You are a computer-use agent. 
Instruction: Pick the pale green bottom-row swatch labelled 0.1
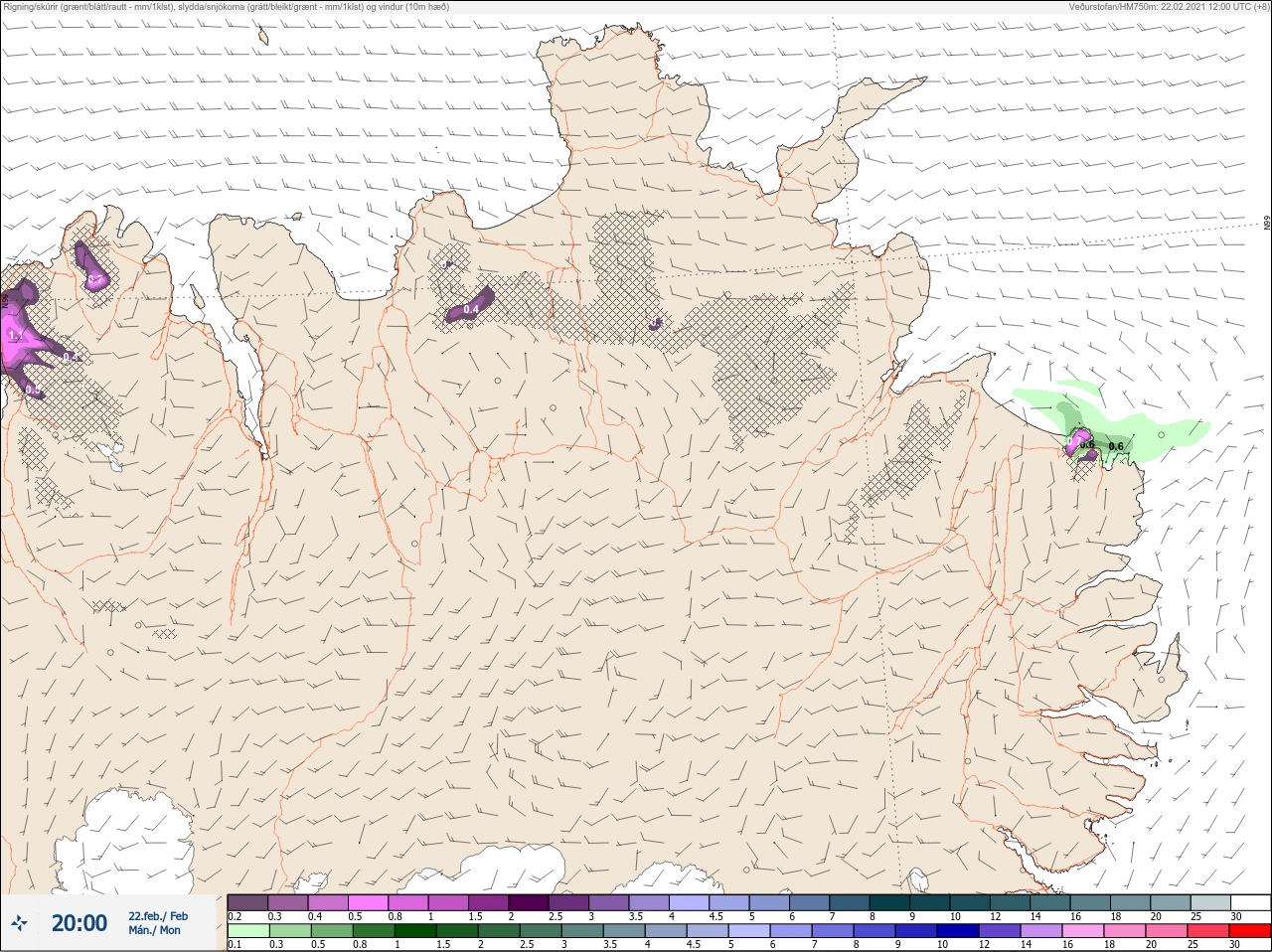point(247,931)
